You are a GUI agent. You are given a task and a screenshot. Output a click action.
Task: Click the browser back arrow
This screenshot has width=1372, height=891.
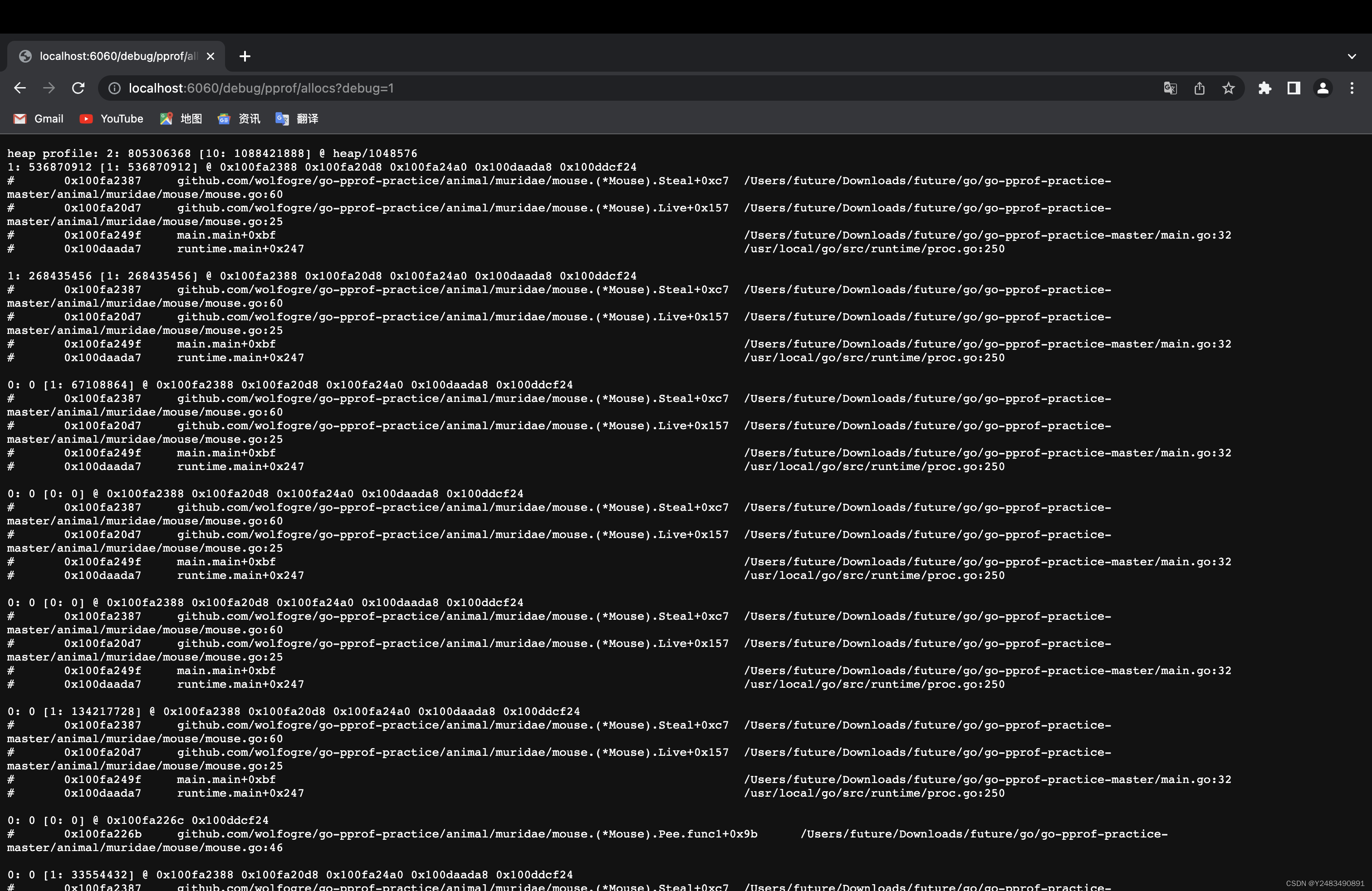tap(20, 88)
